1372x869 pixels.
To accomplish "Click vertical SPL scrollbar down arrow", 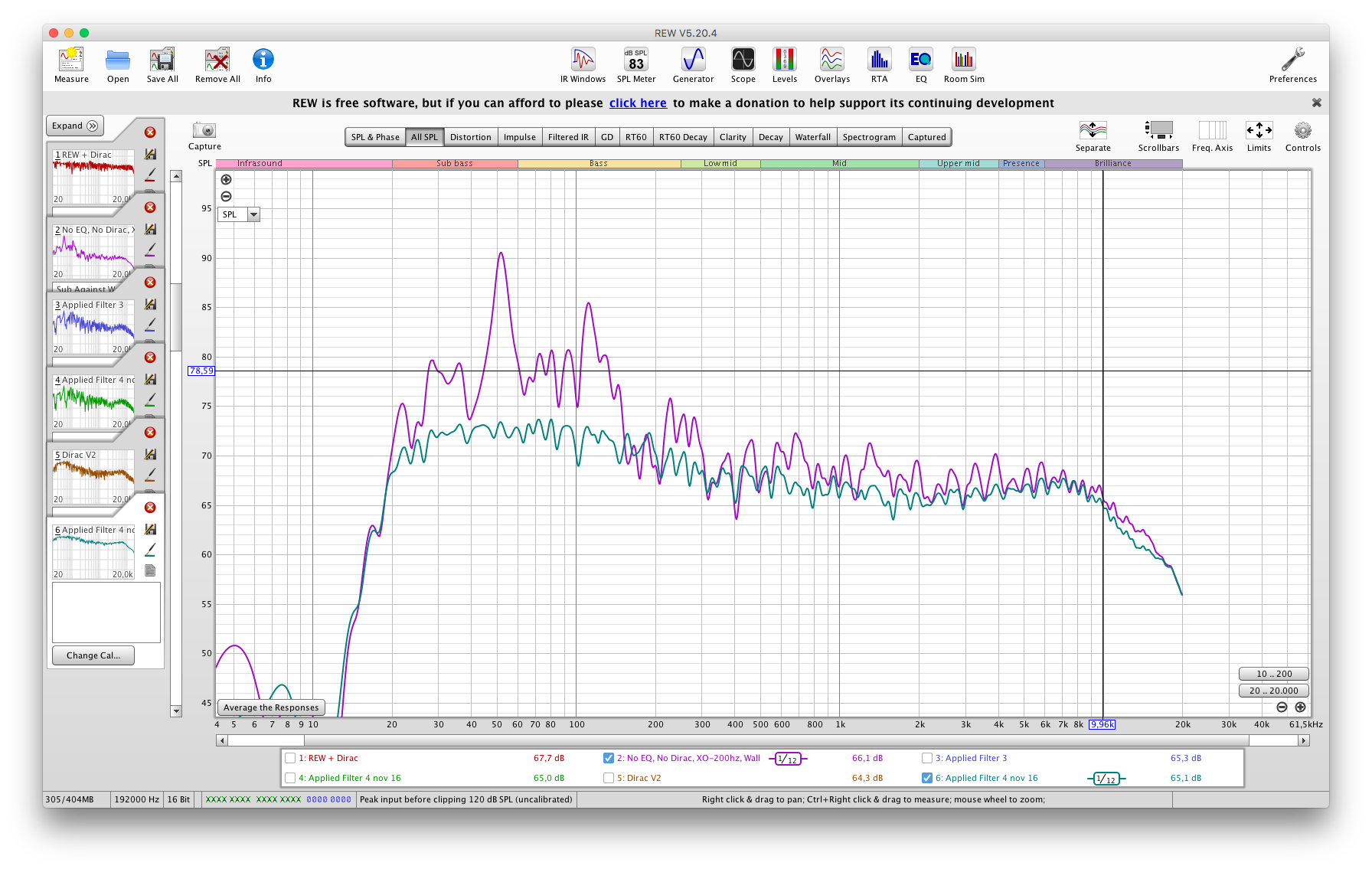I will coord(176,711).
